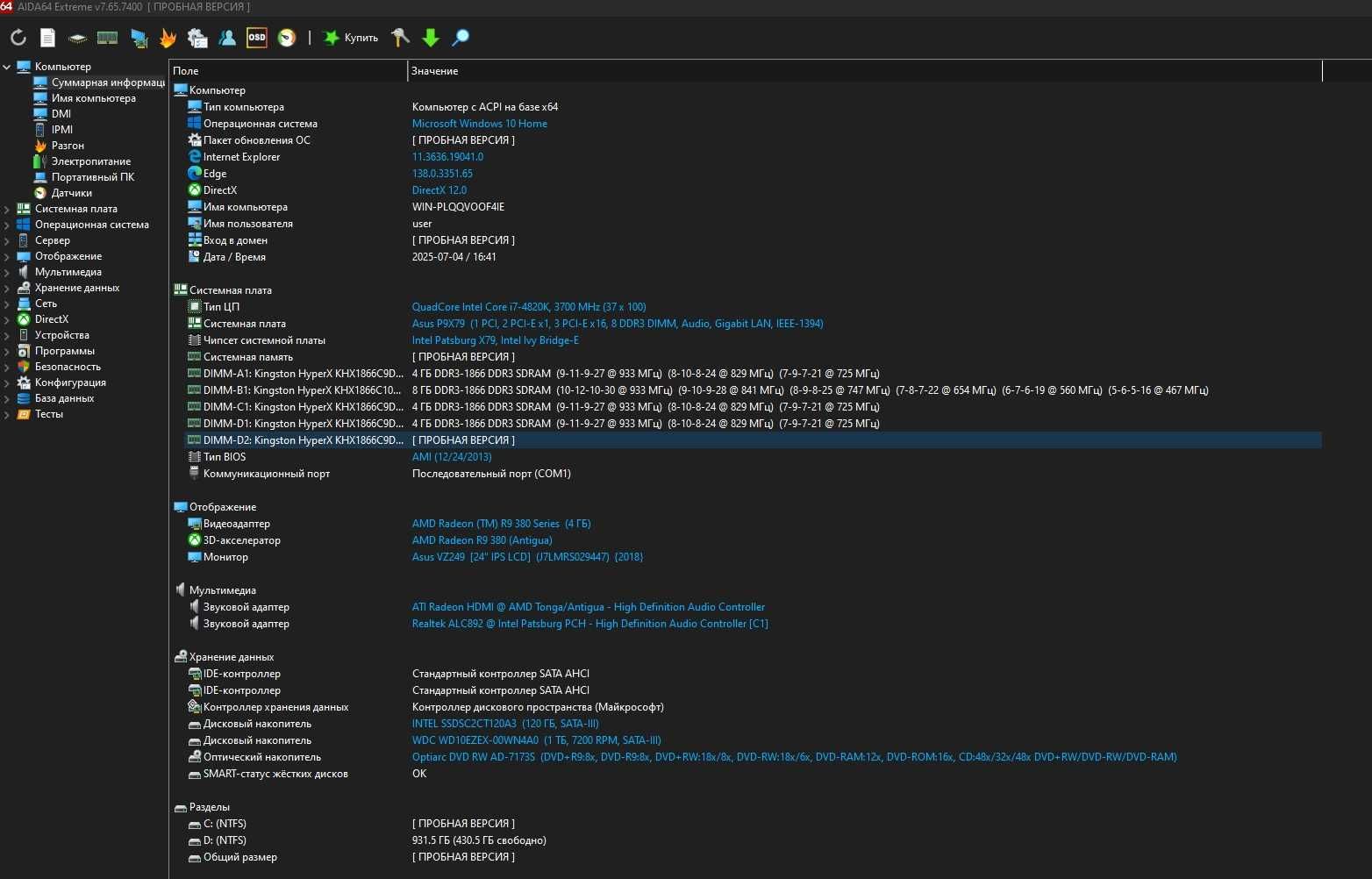
Task: Click the magnifier search toolbar icon
Action: click(x=461, y=38)
